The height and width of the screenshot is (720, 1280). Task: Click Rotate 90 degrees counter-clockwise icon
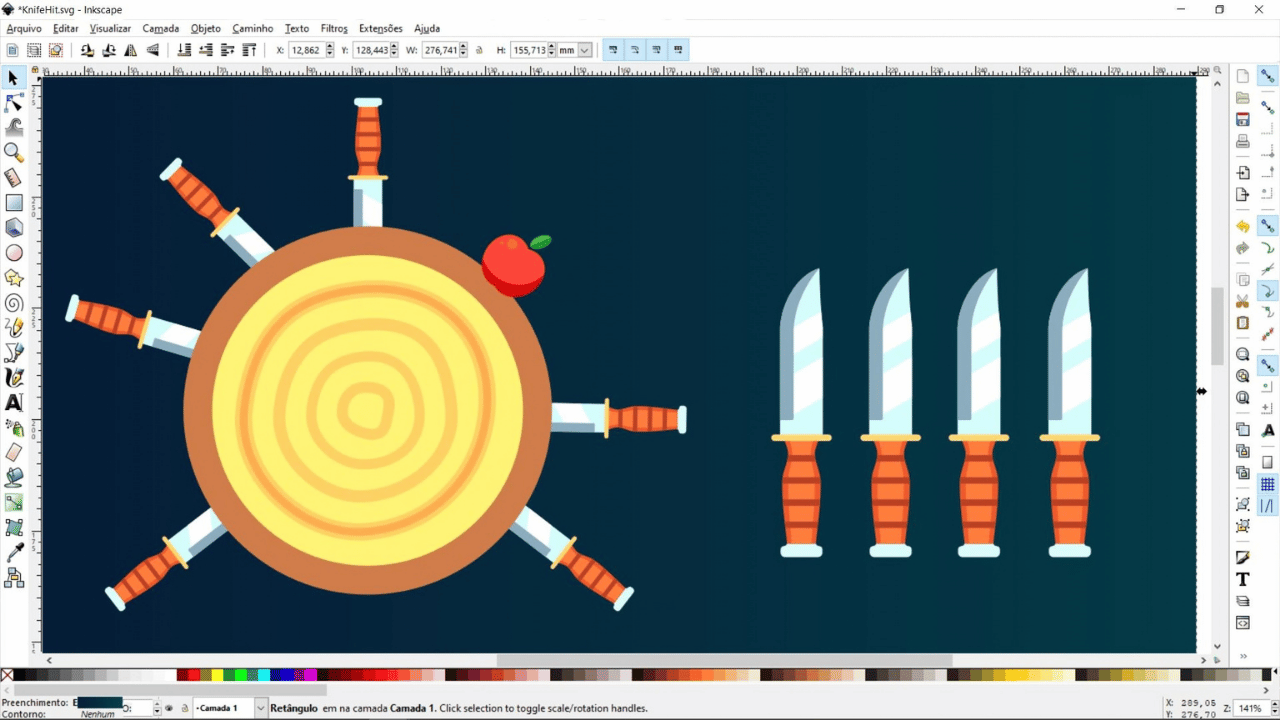pyautogui.click(x=87, y=50)
